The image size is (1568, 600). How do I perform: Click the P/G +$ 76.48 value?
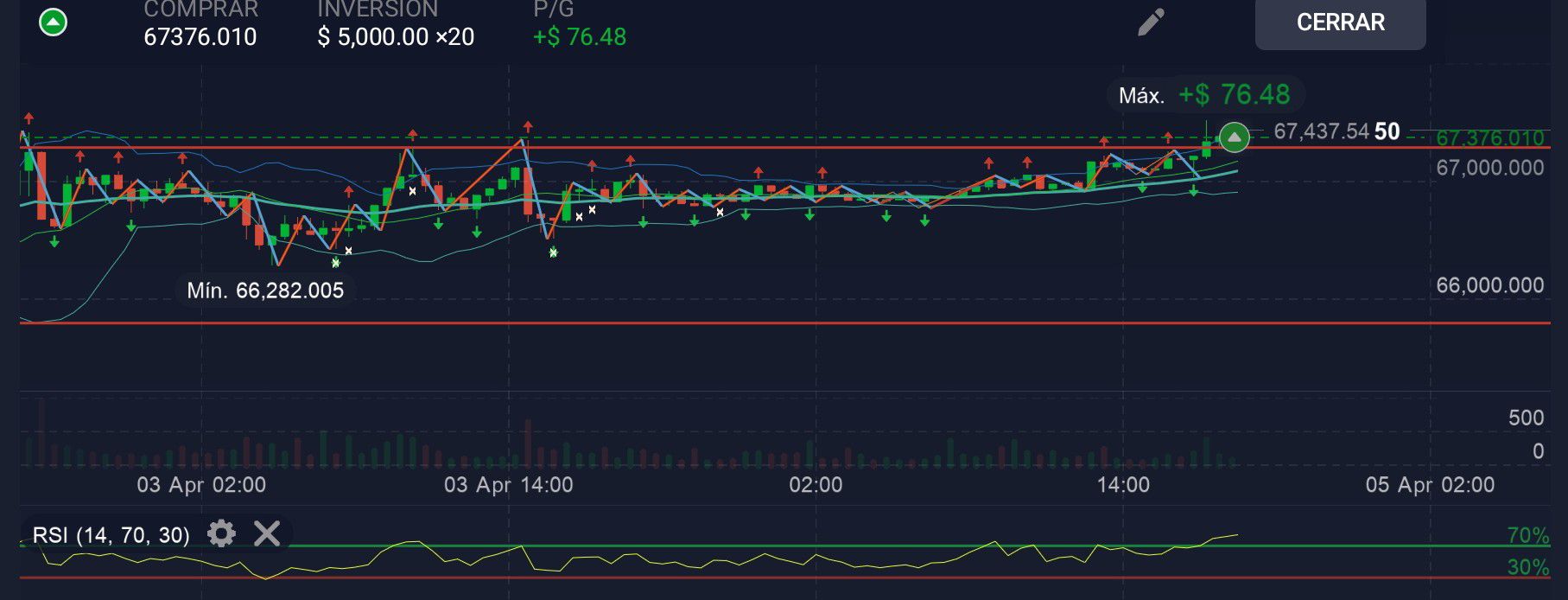pyautogui.click(x=579, y=37)
